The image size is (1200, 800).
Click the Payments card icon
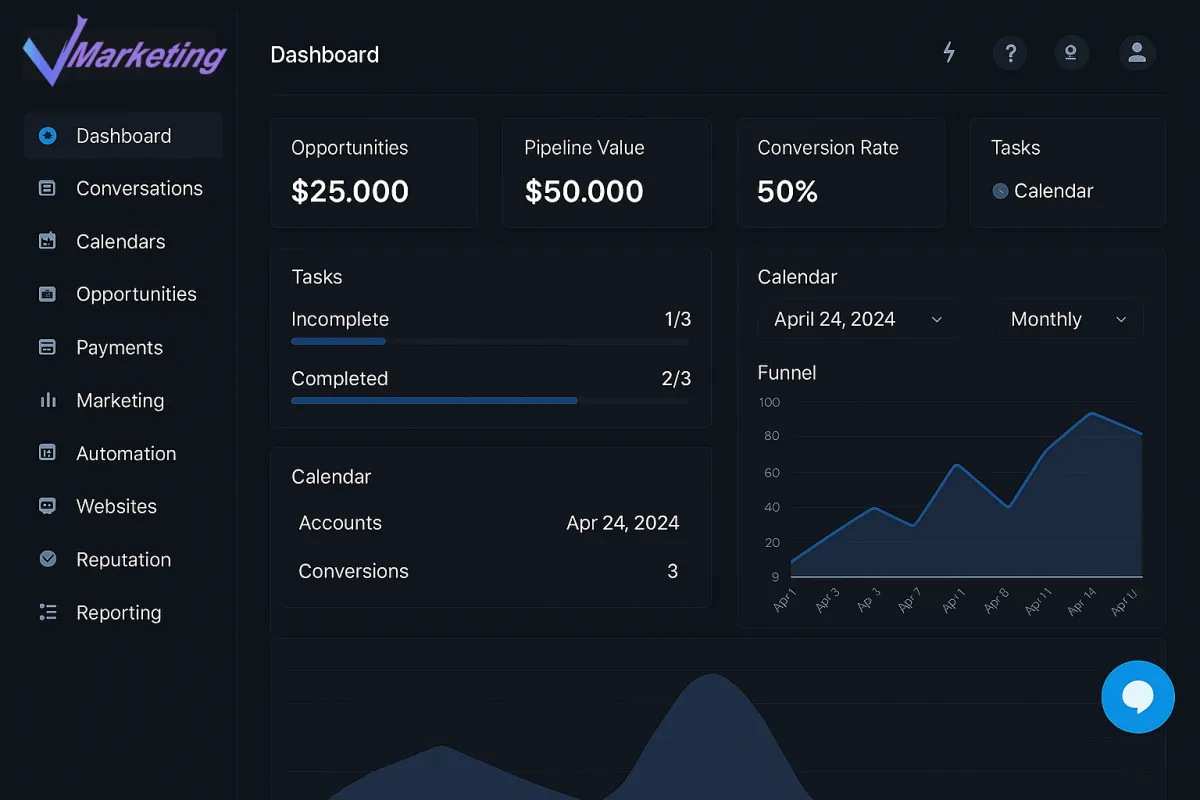47,347
